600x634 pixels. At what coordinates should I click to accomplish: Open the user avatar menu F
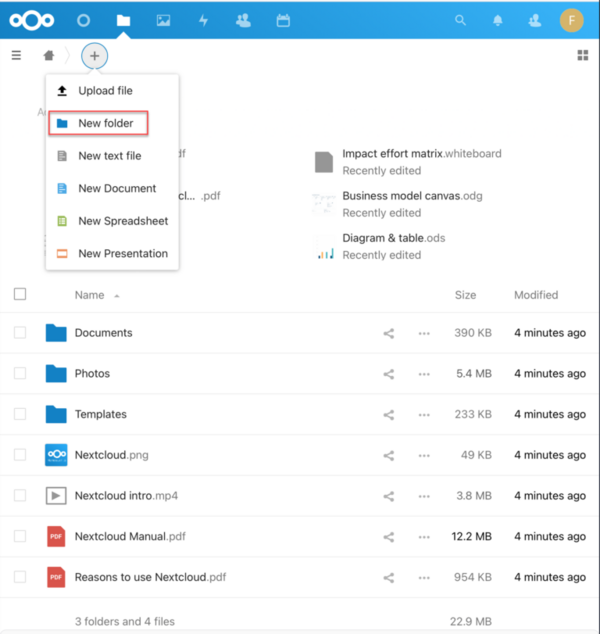tap(571, 20)
